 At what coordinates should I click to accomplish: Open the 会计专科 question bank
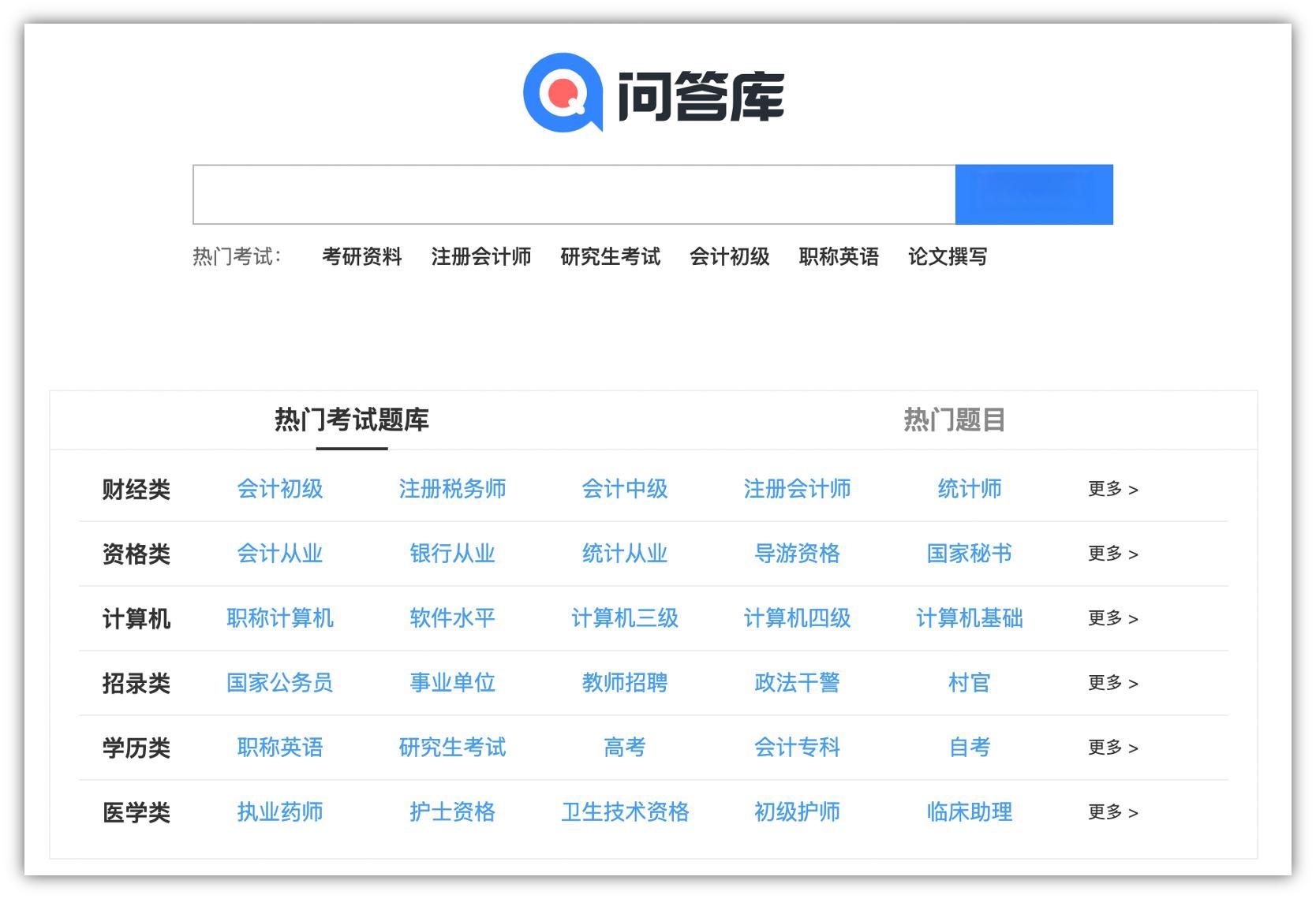pos(797,748)
